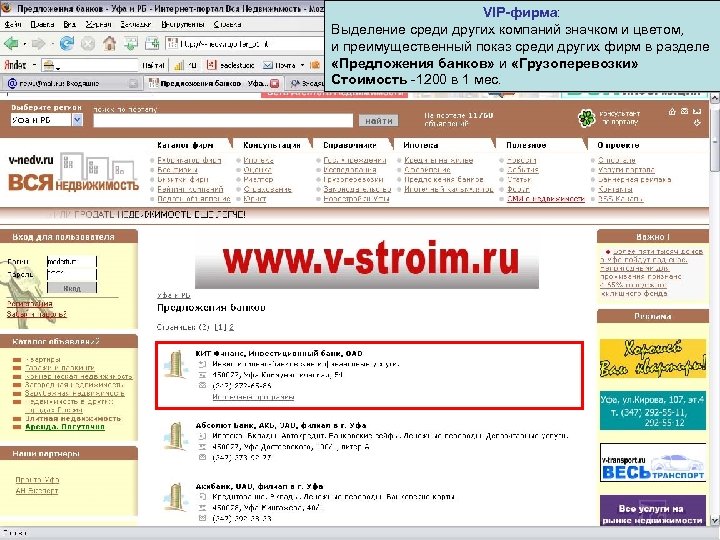Open the Правка menu
Screen dimensions: 720x540
(42, 24)
